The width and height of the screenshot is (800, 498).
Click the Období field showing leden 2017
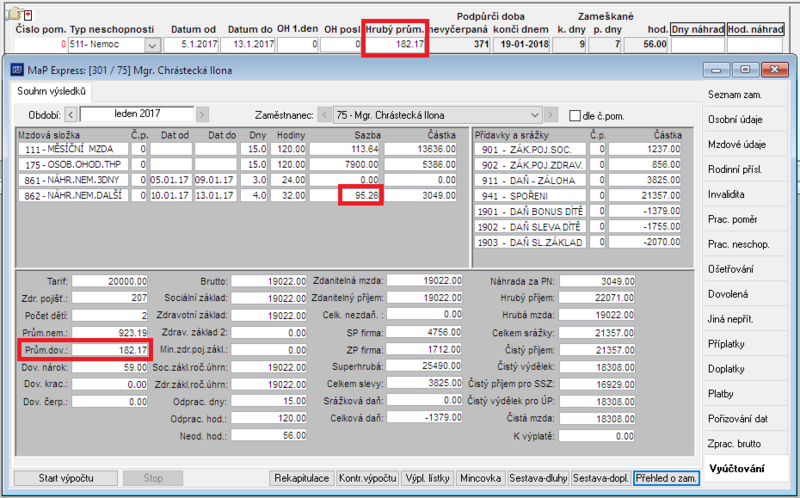(x=137, y=114)
